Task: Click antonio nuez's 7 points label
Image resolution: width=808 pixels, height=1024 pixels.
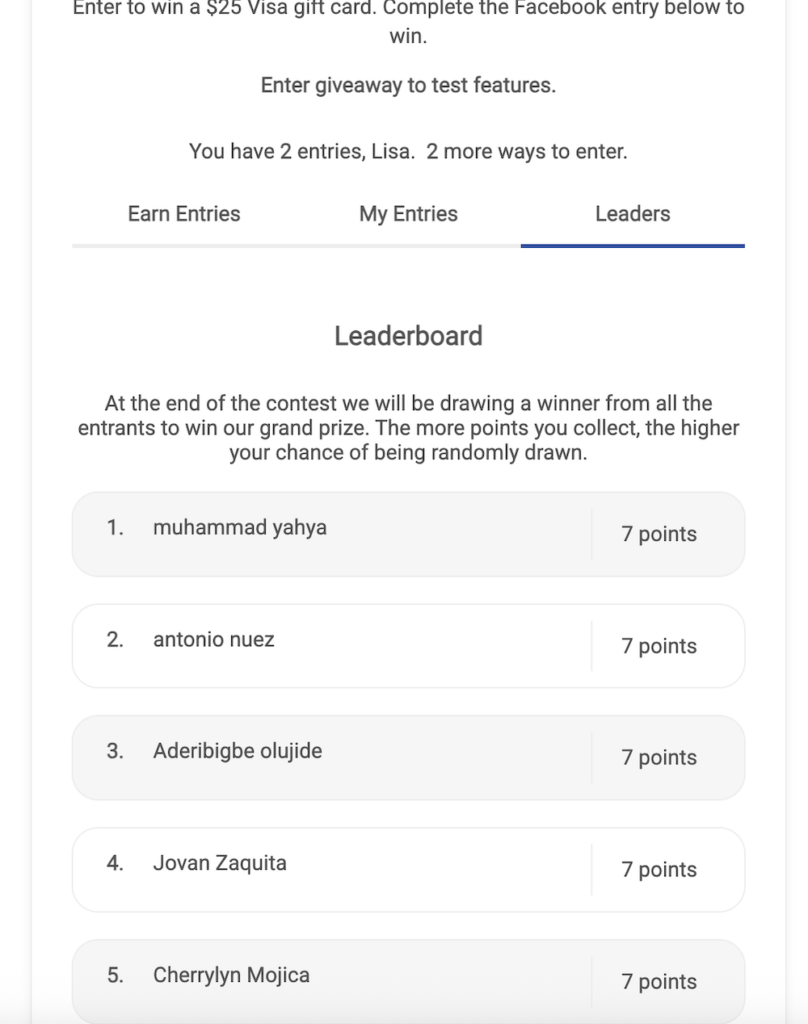Action: pyautogui.click(x=659, y=646)
